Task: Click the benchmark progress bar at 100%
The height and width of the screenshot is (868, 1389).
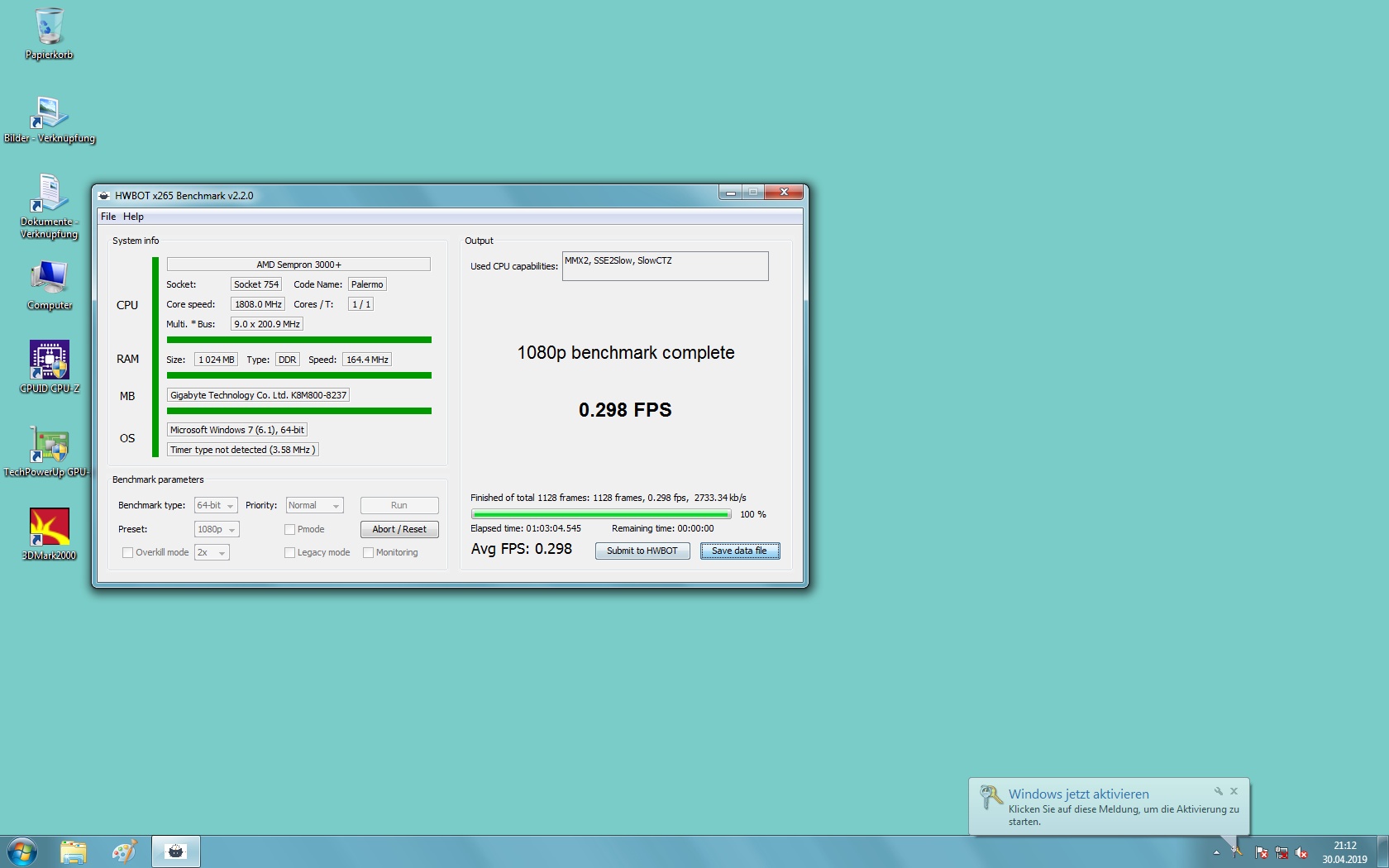Action: coord(601,514)
